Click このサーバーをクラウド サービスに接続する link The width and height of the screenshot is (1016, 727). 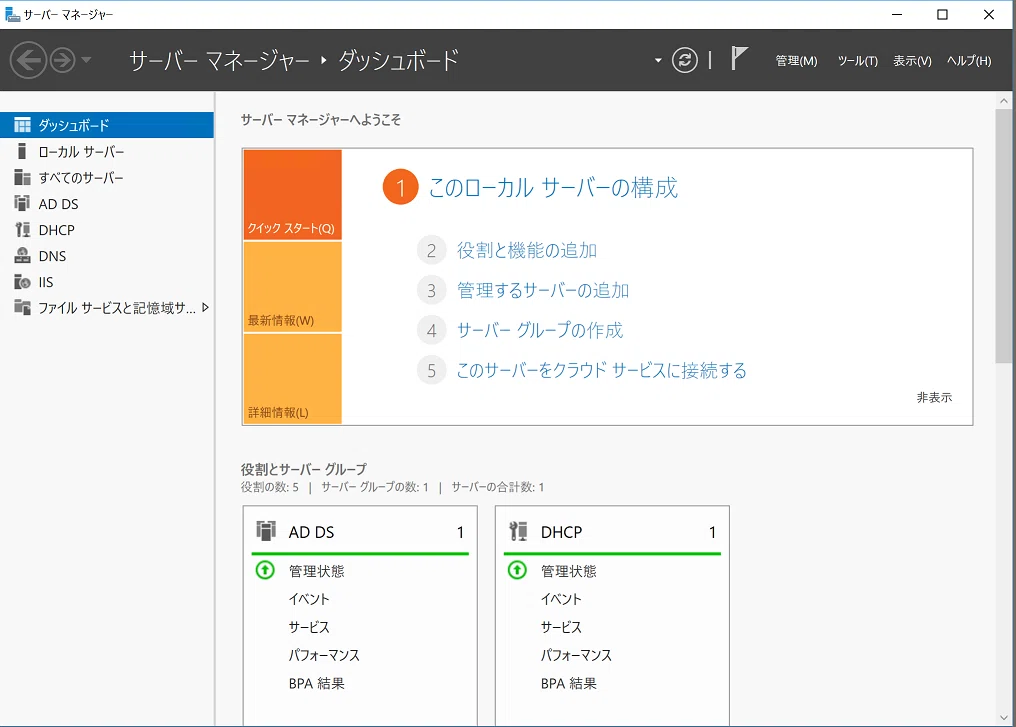coord(601,371)
